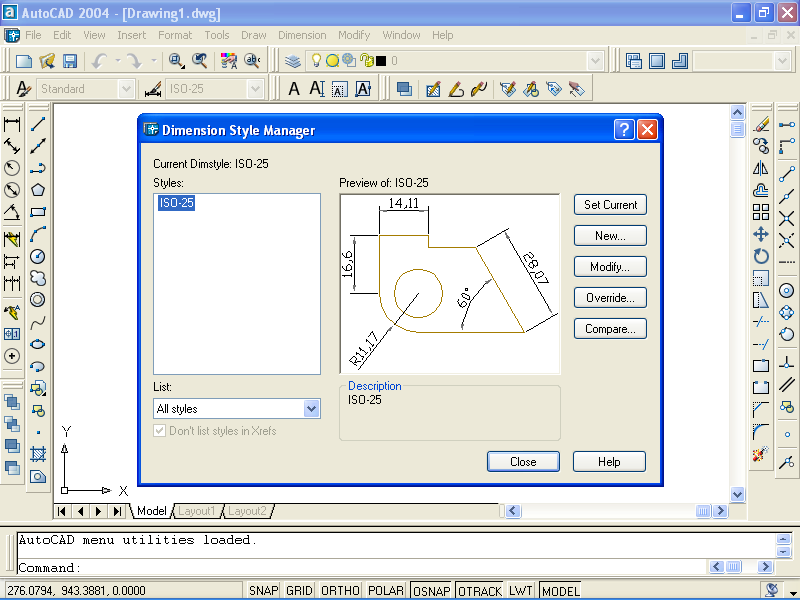Screen dimensions: 800x600
Task: Select the Hatch tool icon
Action: pyautogui.click(x=38, y=454)
